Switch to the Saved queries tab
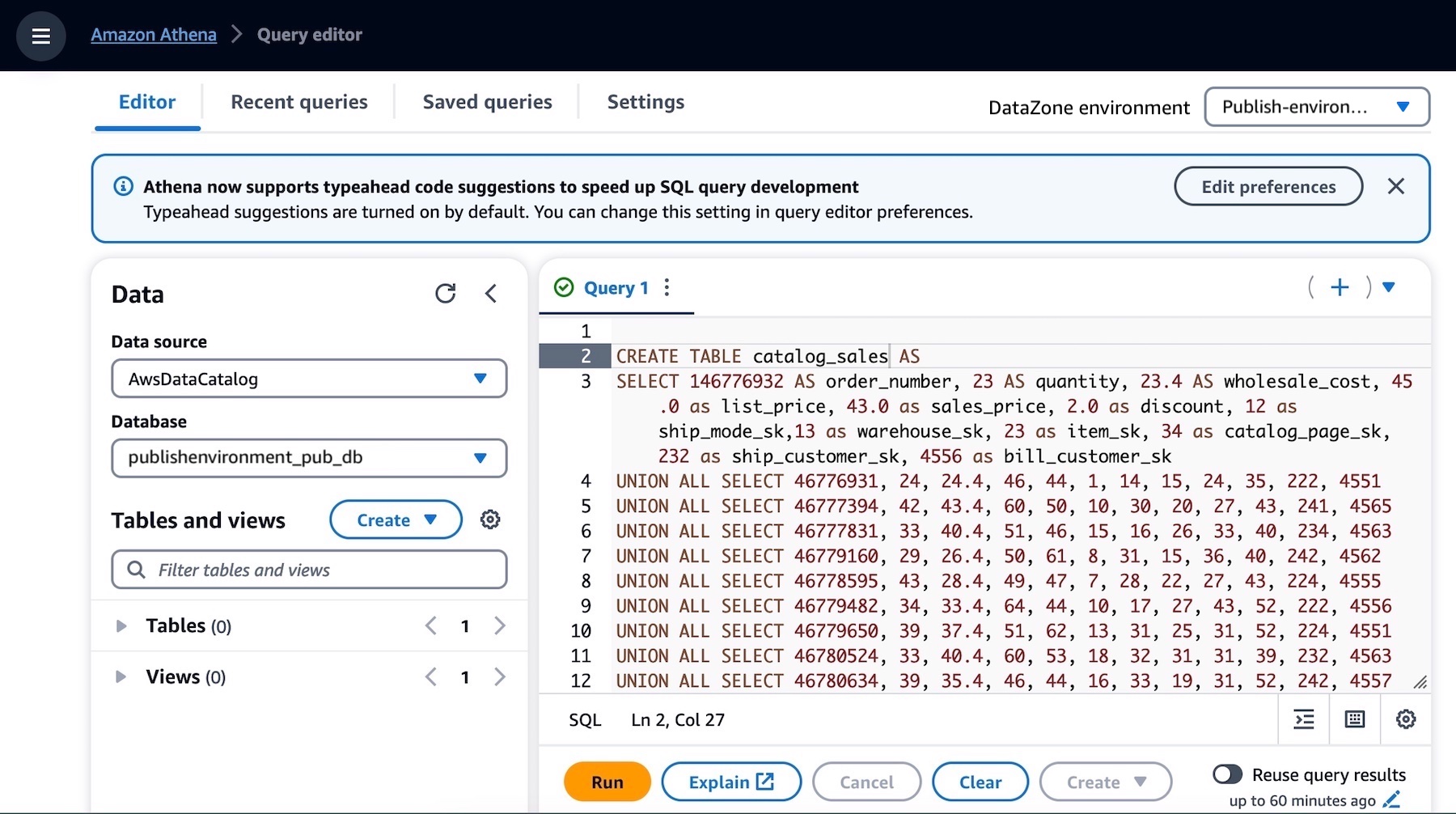 (488, 102)
